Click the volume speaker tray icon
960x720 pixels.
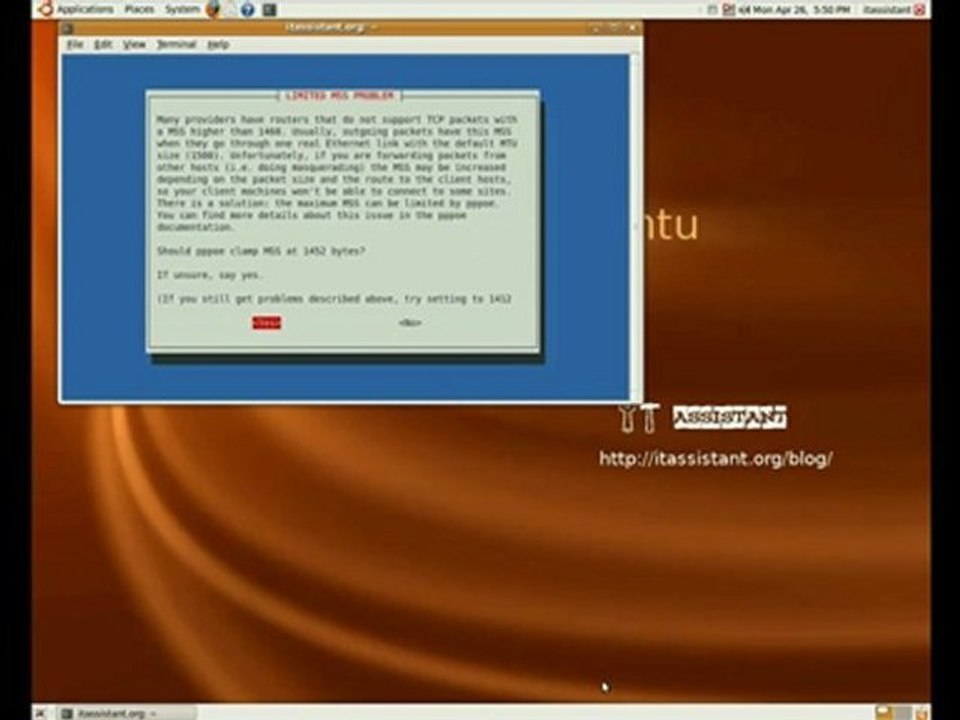point(743,9)
